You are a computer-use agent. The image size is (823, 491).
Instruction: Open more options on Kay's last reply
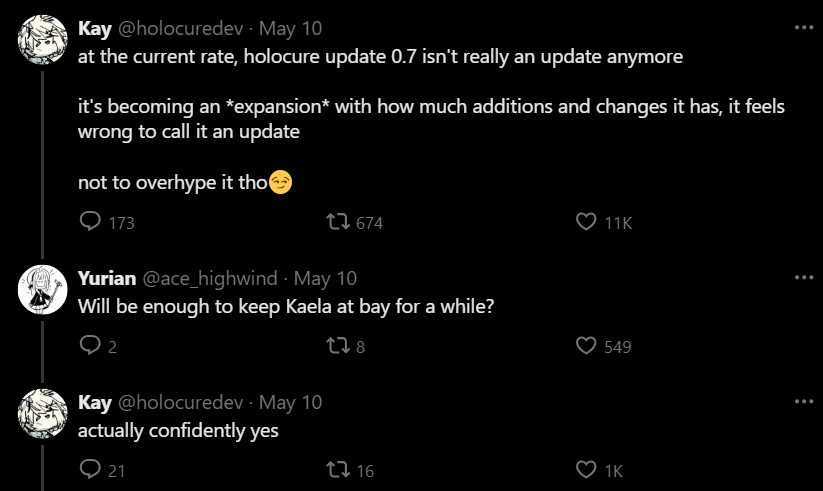[803, 401]
